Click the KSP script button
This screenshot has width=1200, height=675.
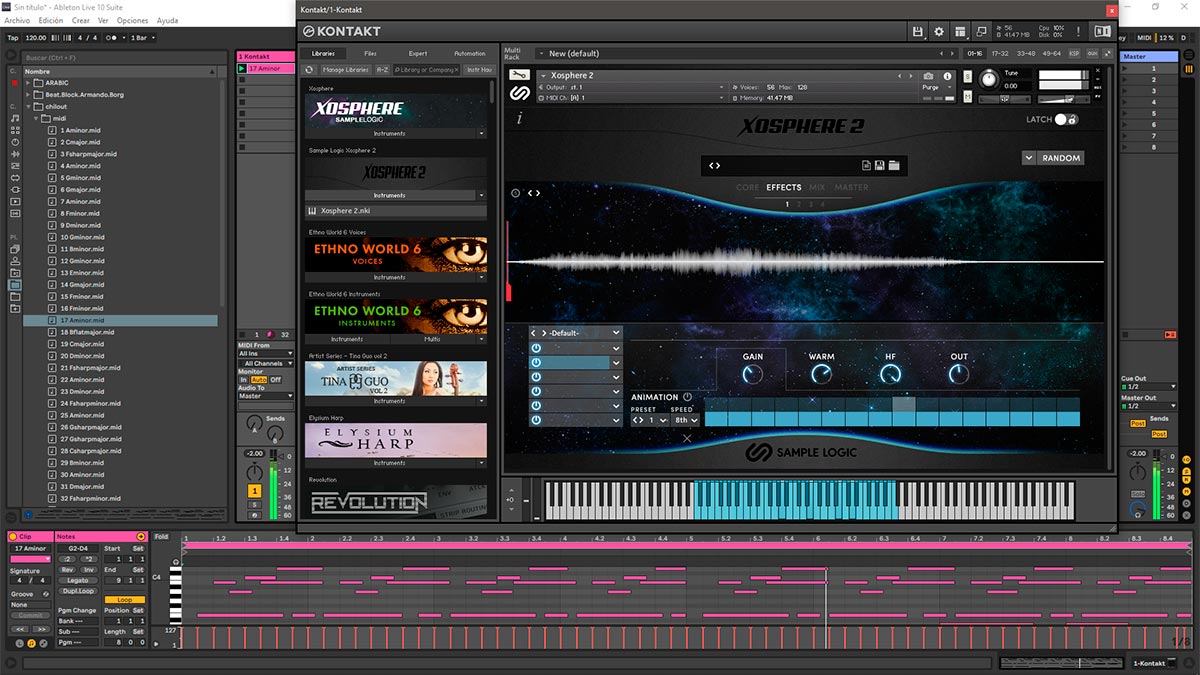pyautogui.click(x=1074, y=53)
